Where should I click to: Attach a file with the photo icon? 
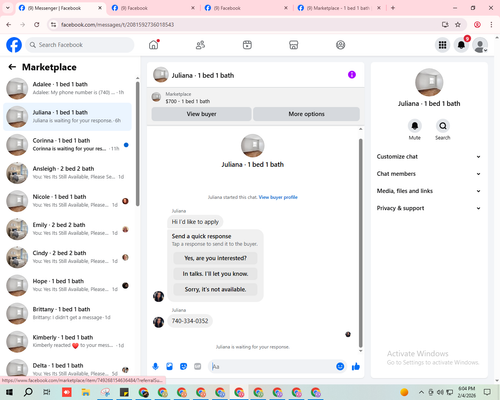(169, 367)
